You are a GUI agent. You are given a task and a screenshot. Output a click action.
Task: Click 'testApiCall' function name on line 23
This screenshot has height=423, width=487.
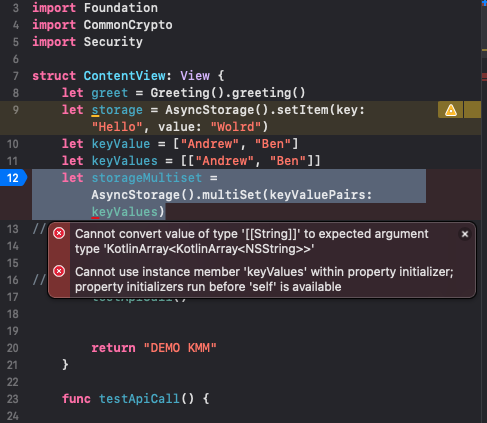(x=139, y=399)
